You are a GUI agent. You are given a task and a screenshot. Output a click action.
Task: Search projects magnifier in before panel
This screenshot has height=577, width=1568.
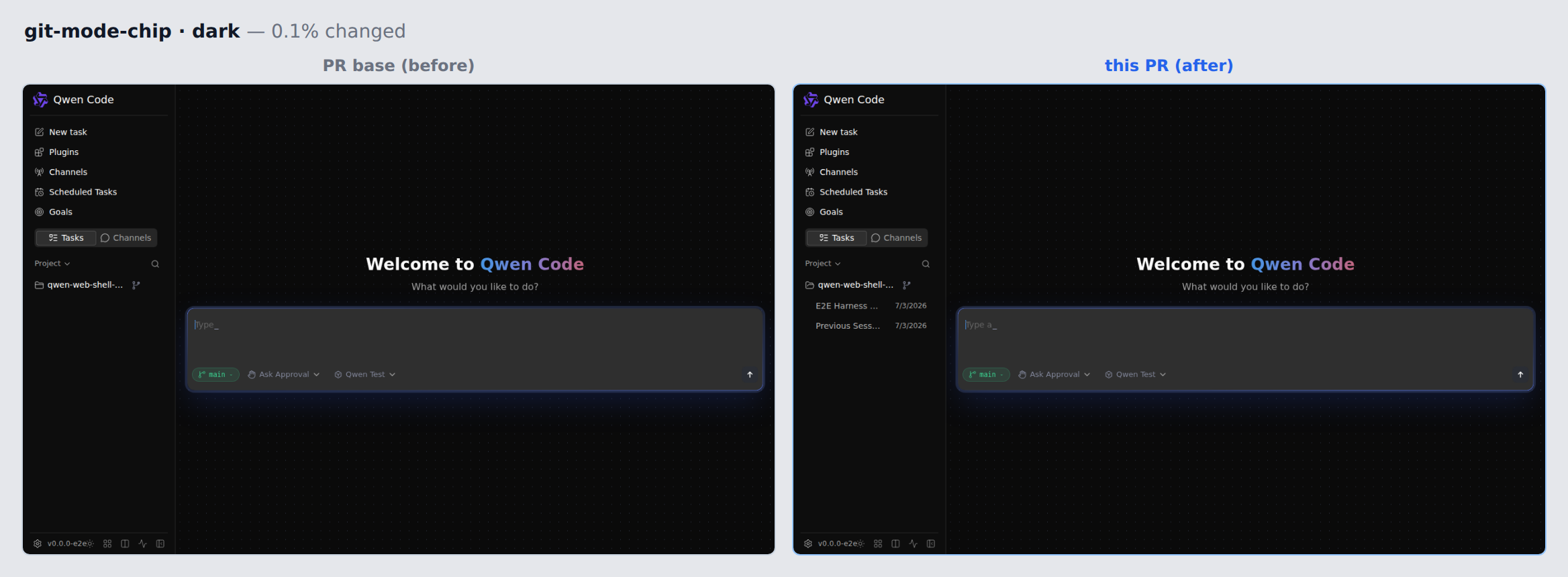(155, 264)
